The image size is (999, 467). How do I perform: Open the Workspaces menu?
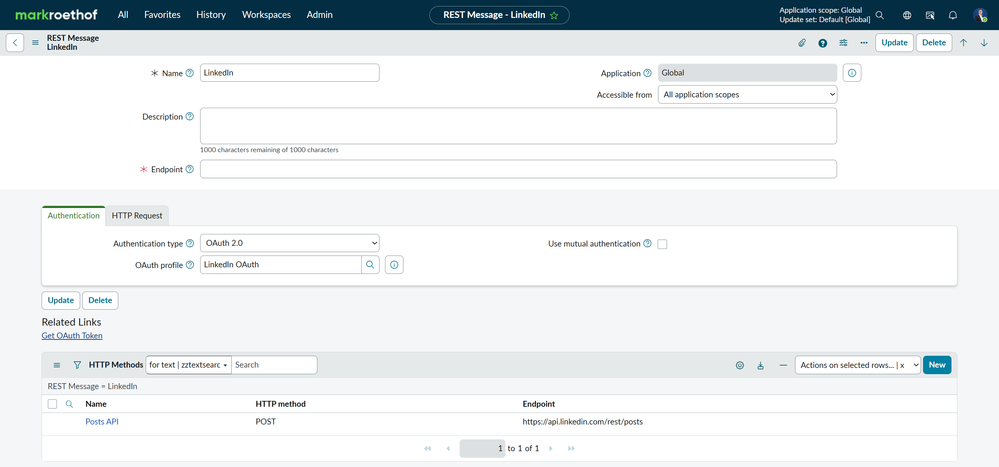pyautogui.click(x=266, y=15)
